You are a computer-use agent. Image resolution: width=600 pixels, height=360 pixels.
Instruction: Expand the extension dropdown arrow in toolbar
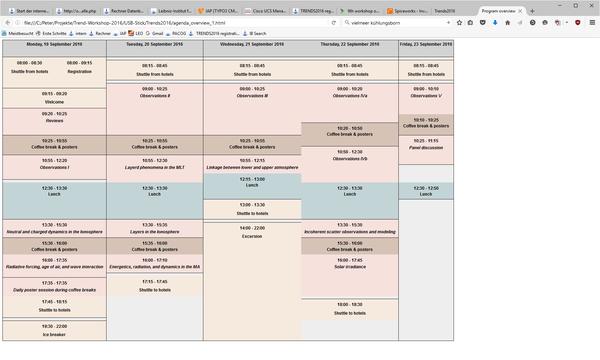pos(567,23)
